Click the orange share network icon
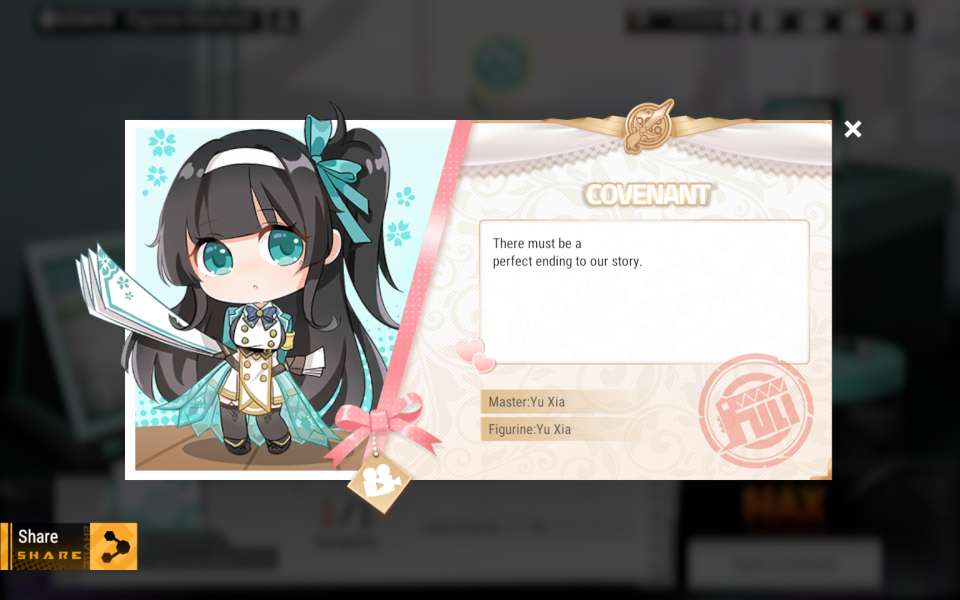The width and height of the screenshot is (960, 600). tap(114, 546)
